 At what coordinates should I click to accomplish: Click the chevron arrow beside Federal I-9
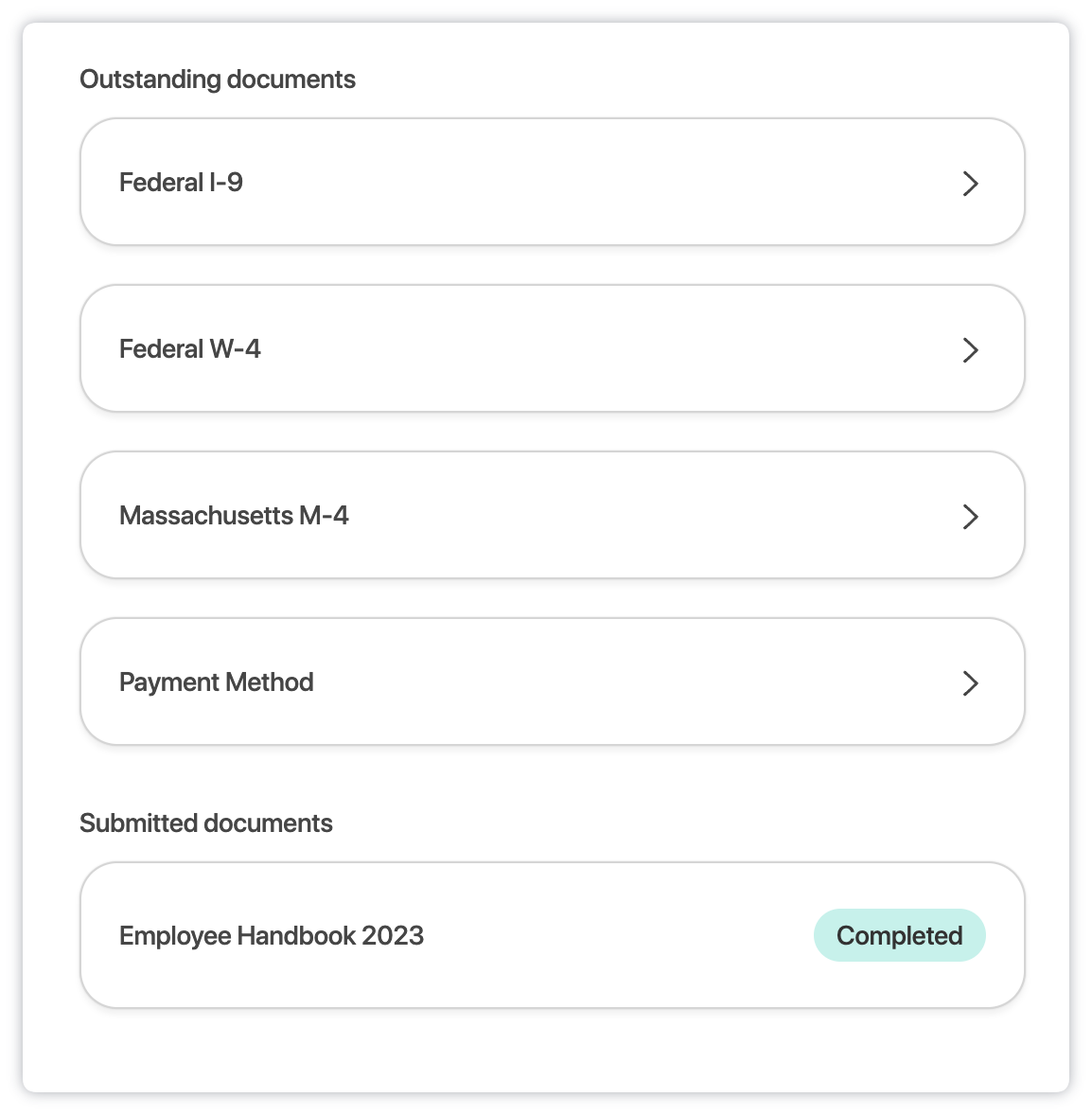971,184
